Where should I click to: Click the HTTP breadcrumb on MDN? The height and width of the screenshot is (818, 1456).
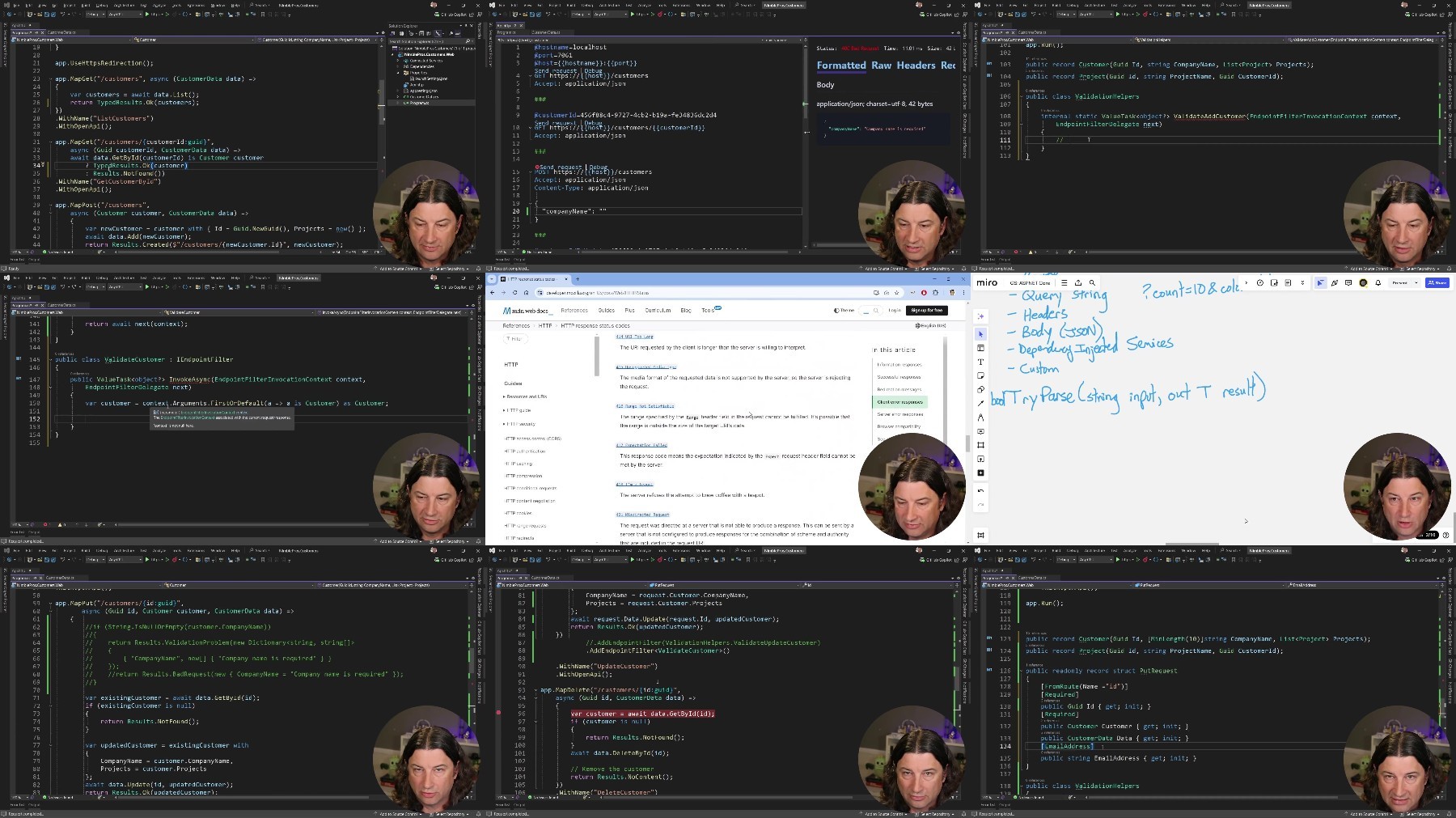click(545, 325)
